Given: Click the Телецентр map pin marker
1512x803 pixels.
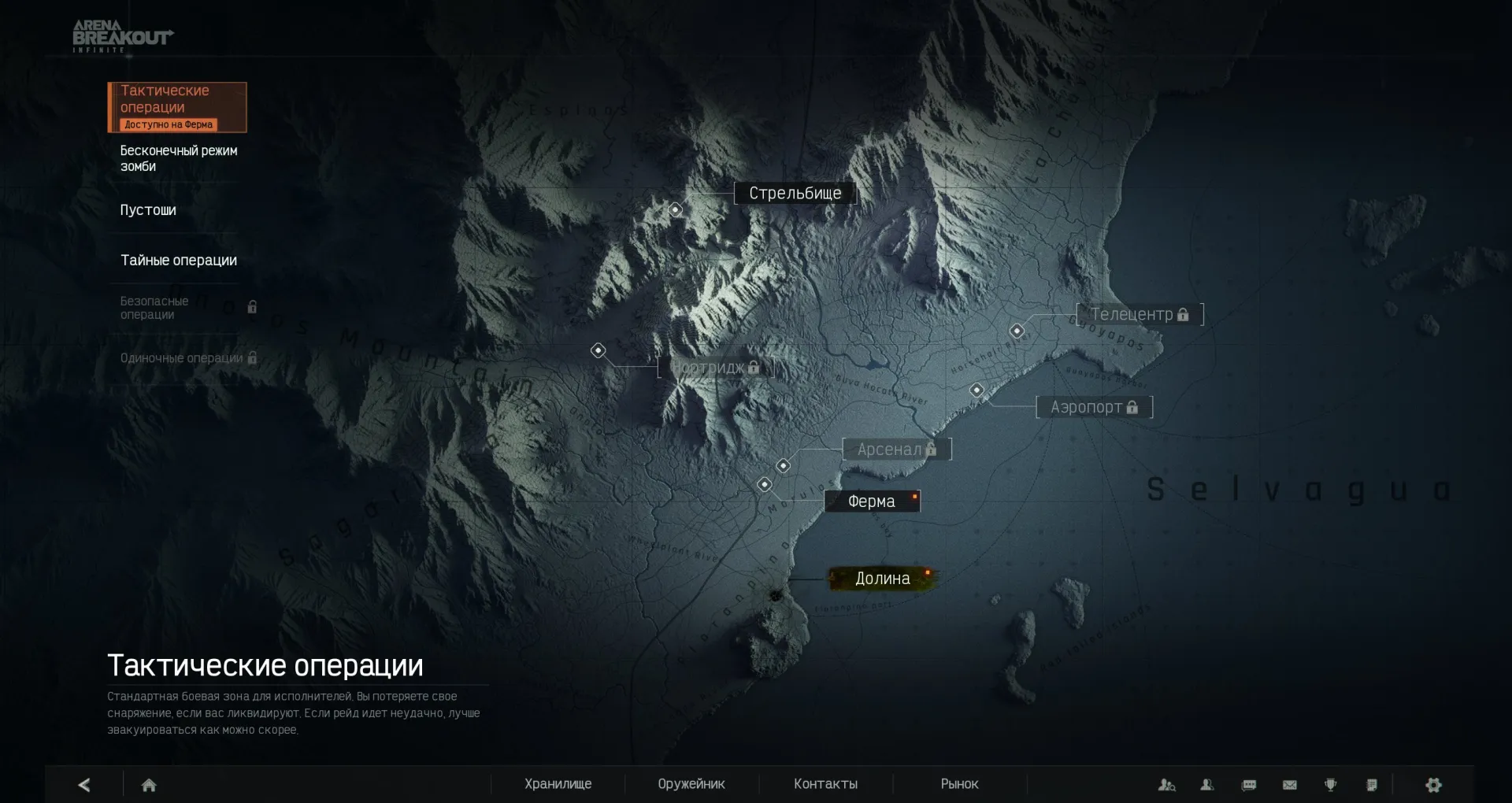Looking at the screenshot, I should tap(1017, 331).
